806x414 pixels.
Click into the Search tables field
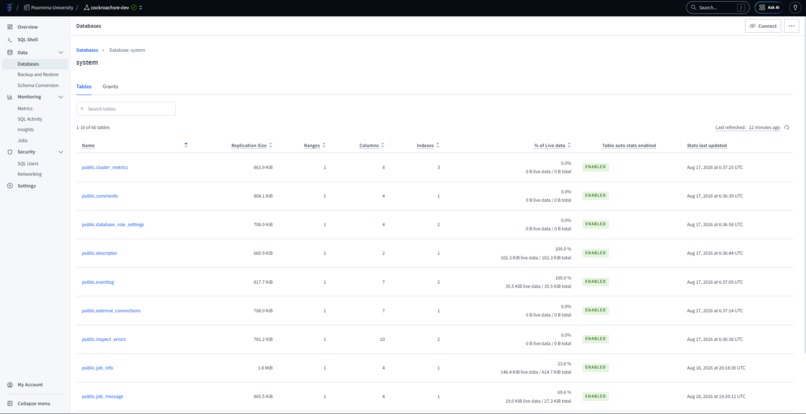pos(126,109)
